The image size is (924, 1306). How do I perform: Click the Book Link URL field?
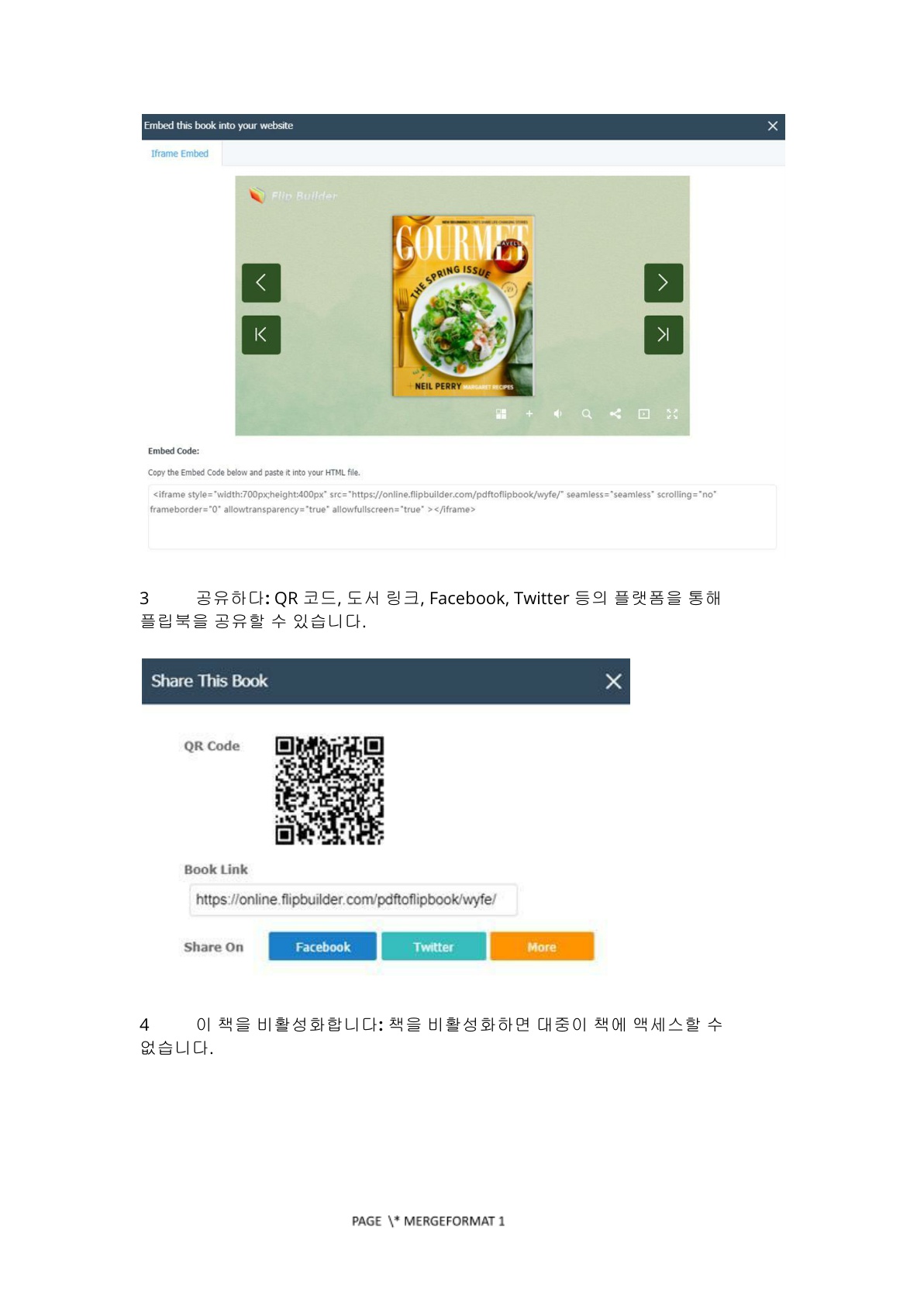(353, 900)
